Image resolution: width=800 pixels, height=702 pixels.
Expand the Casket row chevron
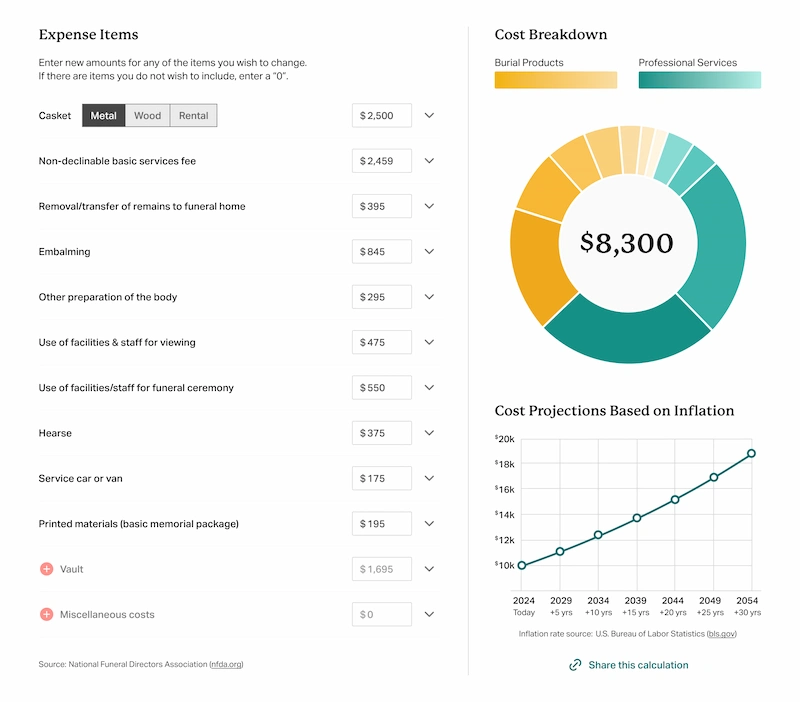click(x=429, y=116)
